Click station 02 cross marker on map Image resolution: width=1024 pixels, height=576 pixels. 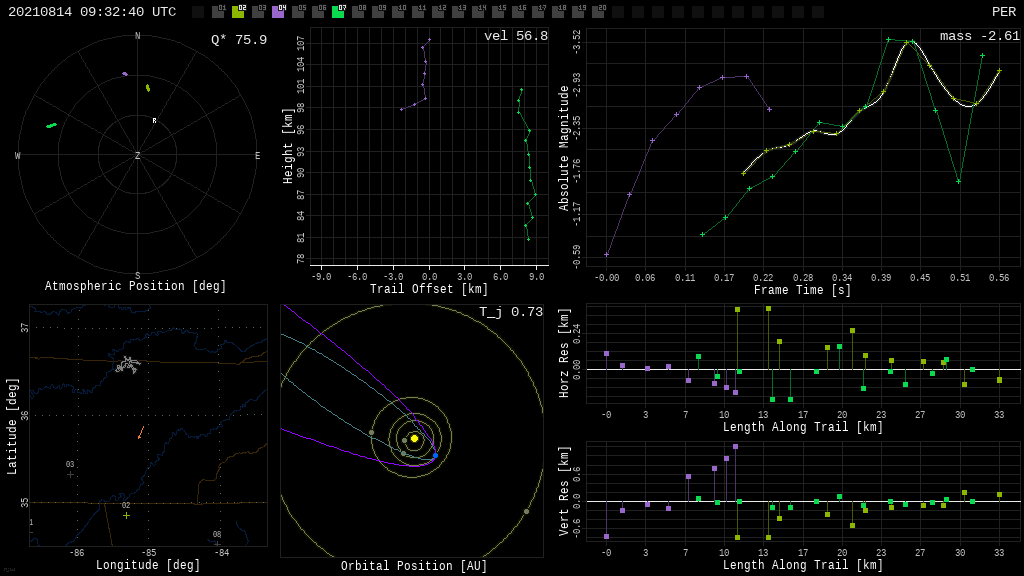[126, 515]
